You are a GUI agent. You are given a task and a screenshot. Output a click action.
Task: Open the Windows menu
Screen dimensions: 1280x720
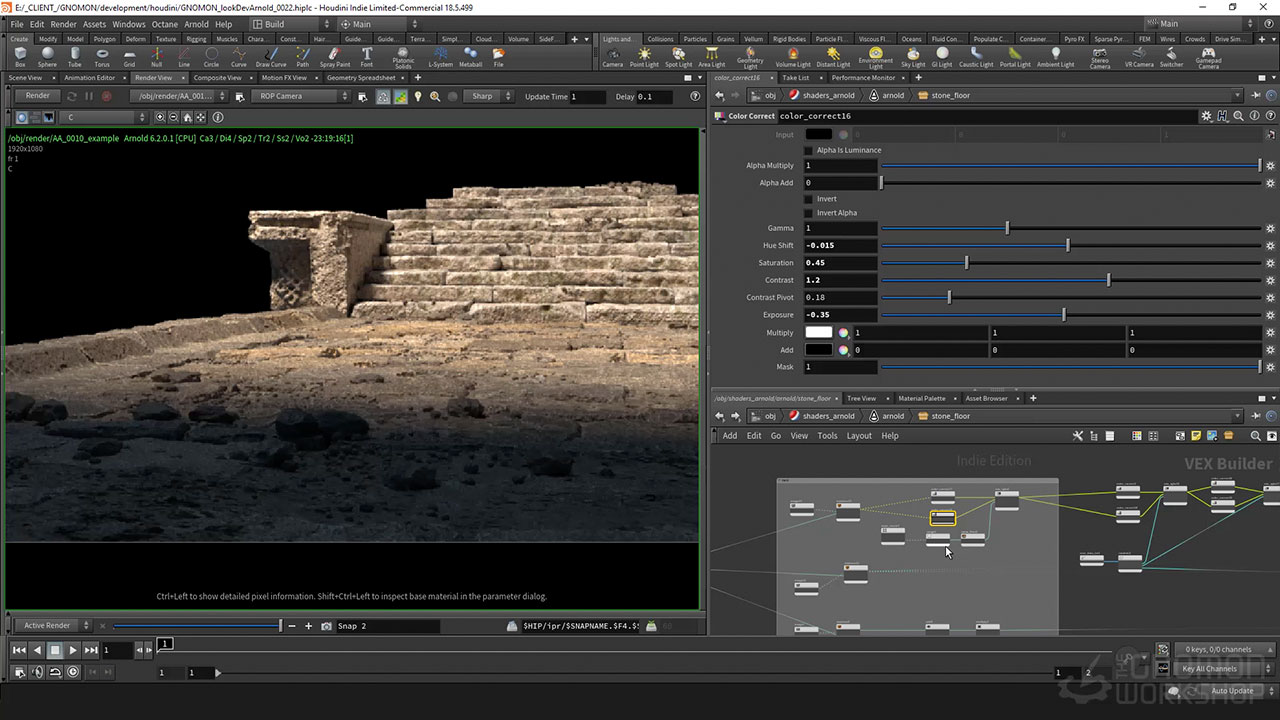pos(128,24)
